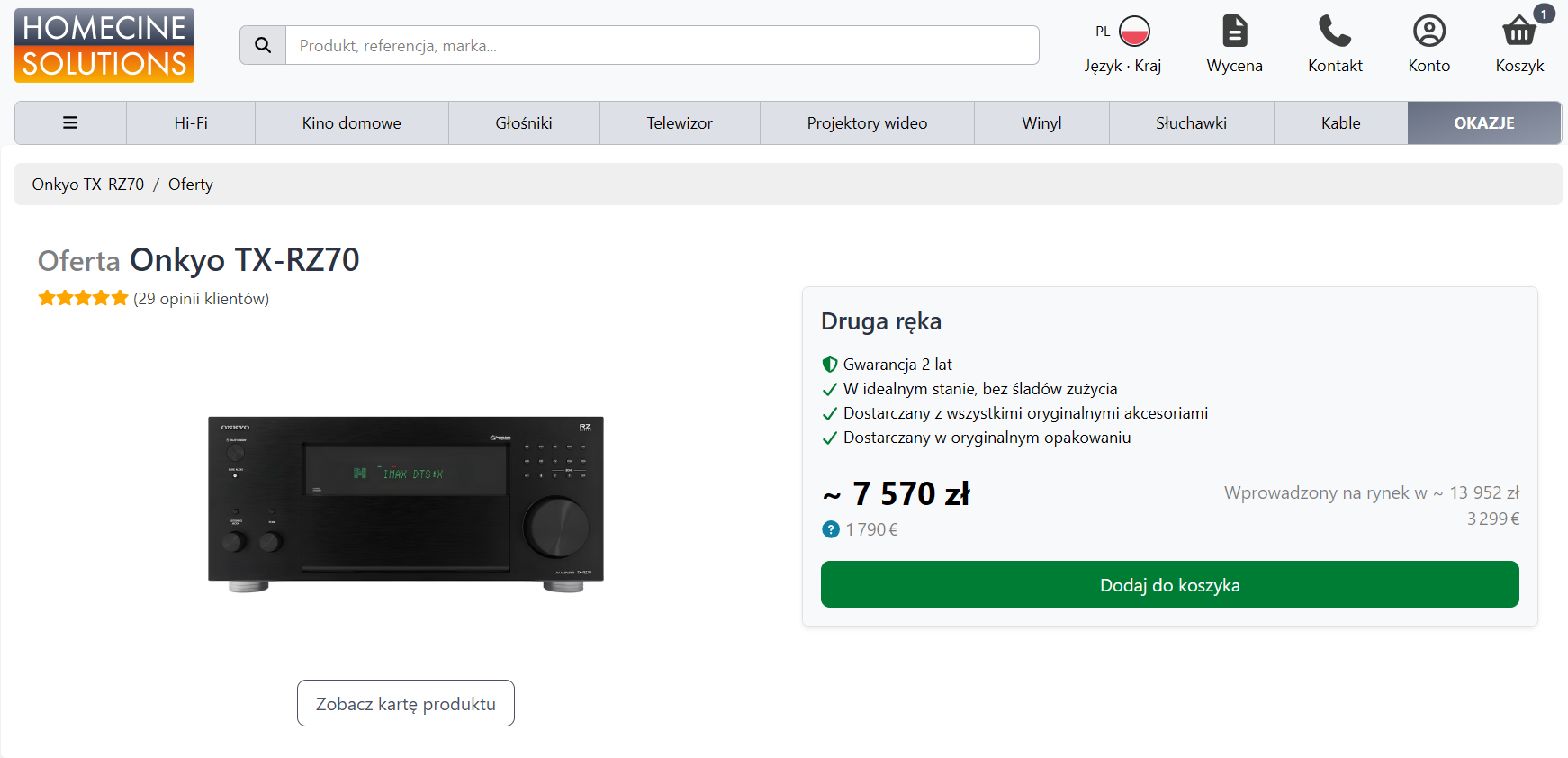Open the OKAZJE deals tab
1568x758 pixels.
click(x=1483, y=123)
